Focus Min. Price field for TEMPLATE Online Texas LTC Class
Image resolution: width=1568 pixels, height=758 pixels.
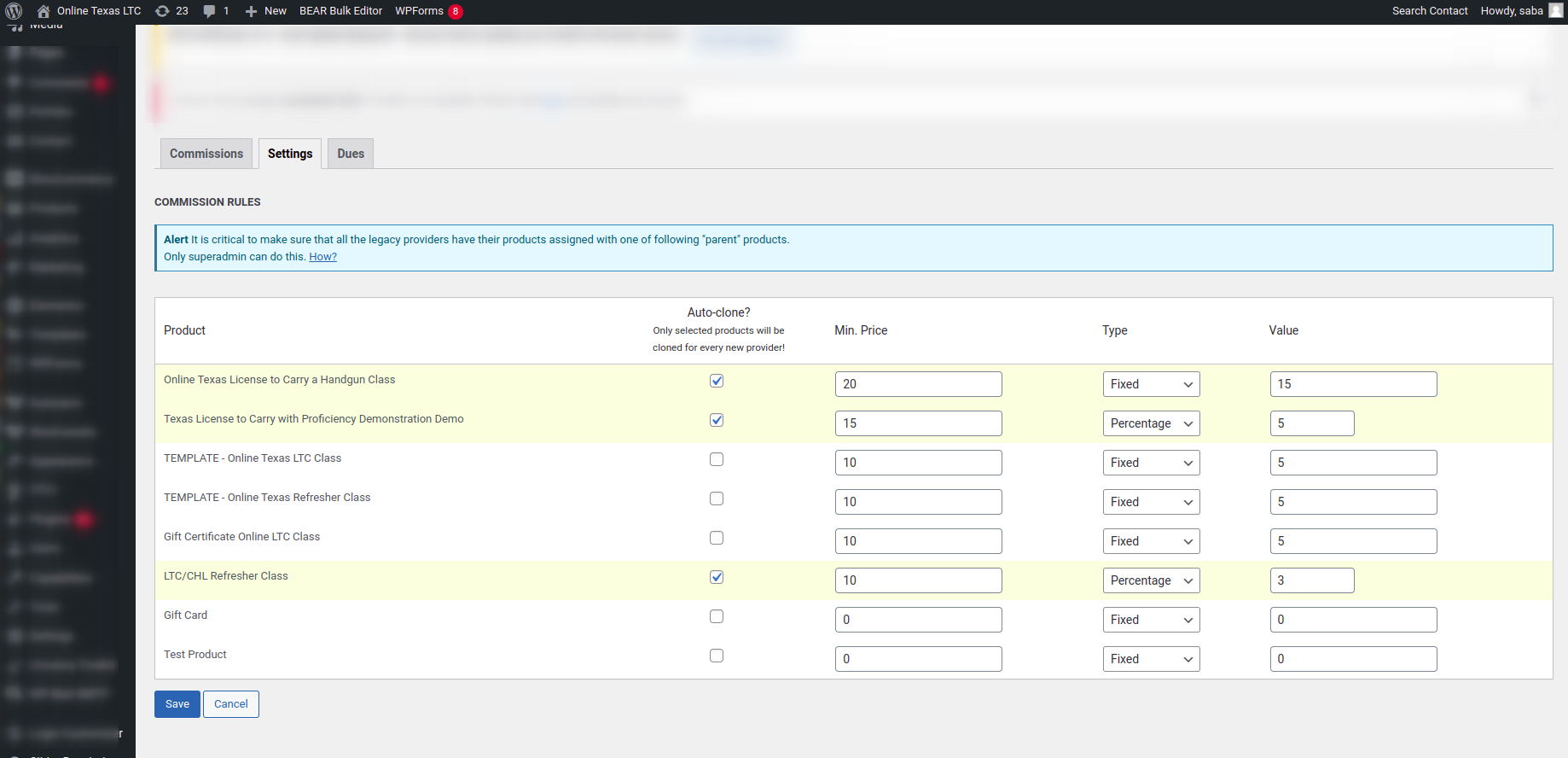coord(919,463)
